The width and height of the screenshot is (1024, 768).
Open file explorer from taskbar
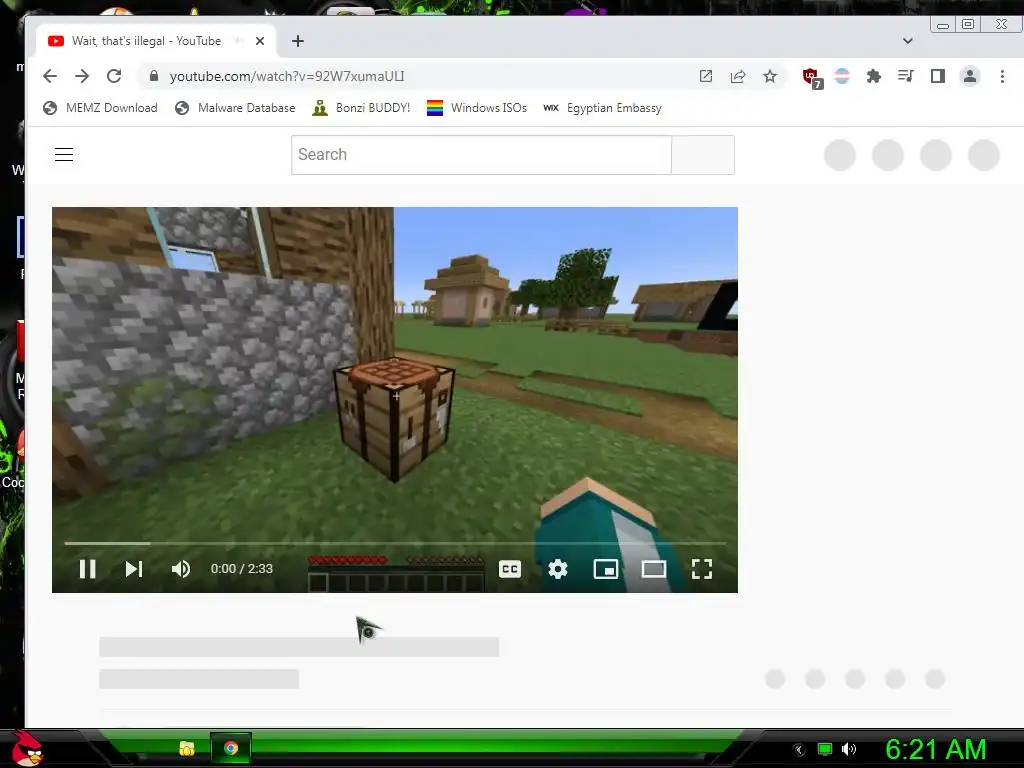(x=187, y=748)
